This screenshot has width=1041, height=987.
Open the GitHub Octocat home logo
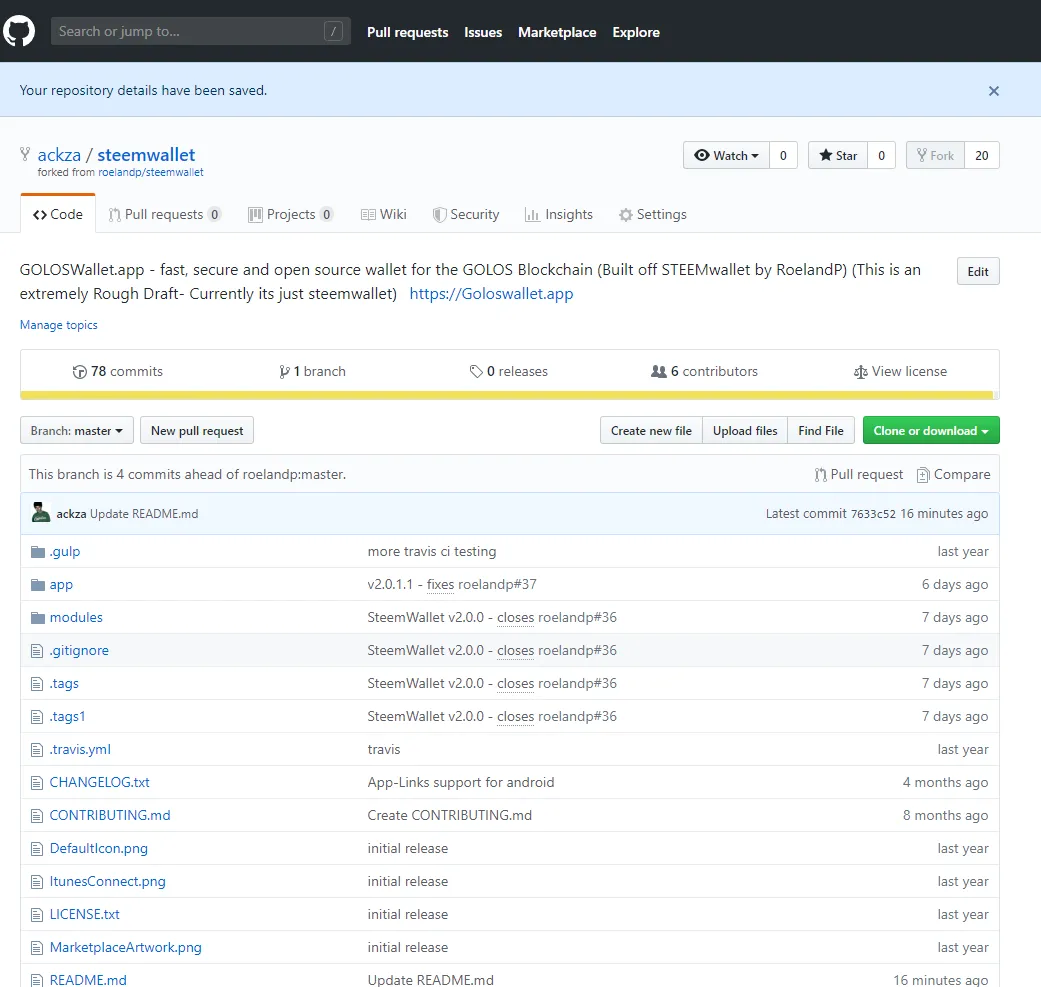pos(19,31)
